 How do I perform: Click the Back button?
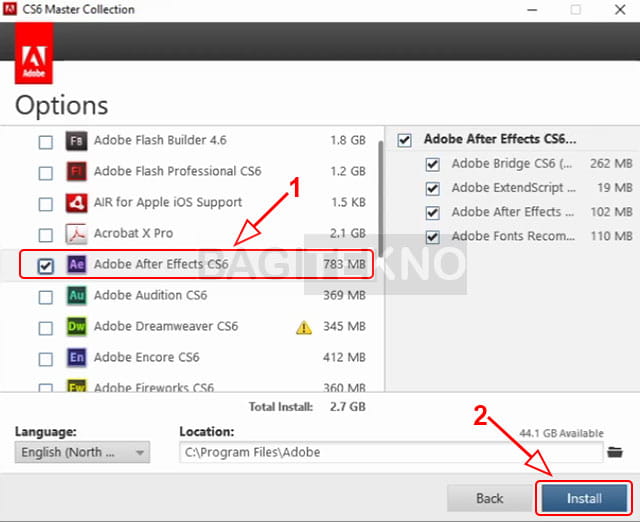(x=489, y=498)
